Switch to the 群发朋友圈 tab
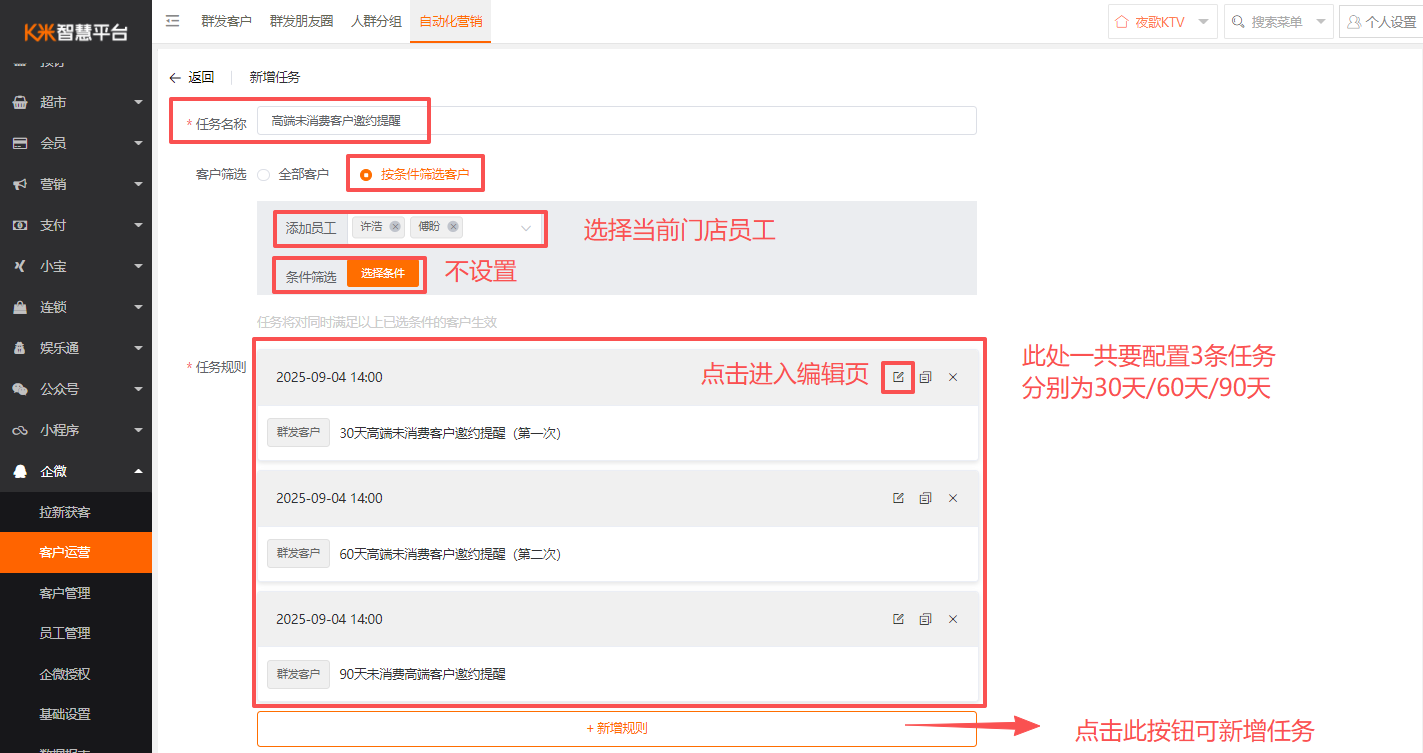Image resolution: width=1423 pixels, height=753 pixels. pos(301,21)
